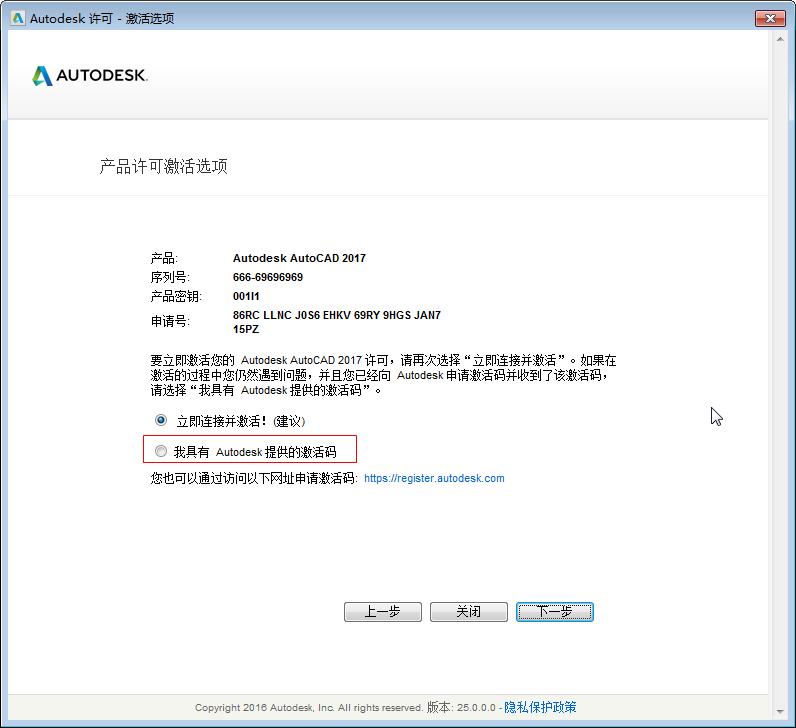
Task: Click the scrollbar up arrow
Action: pyautogui.click(x=780, y=39)
